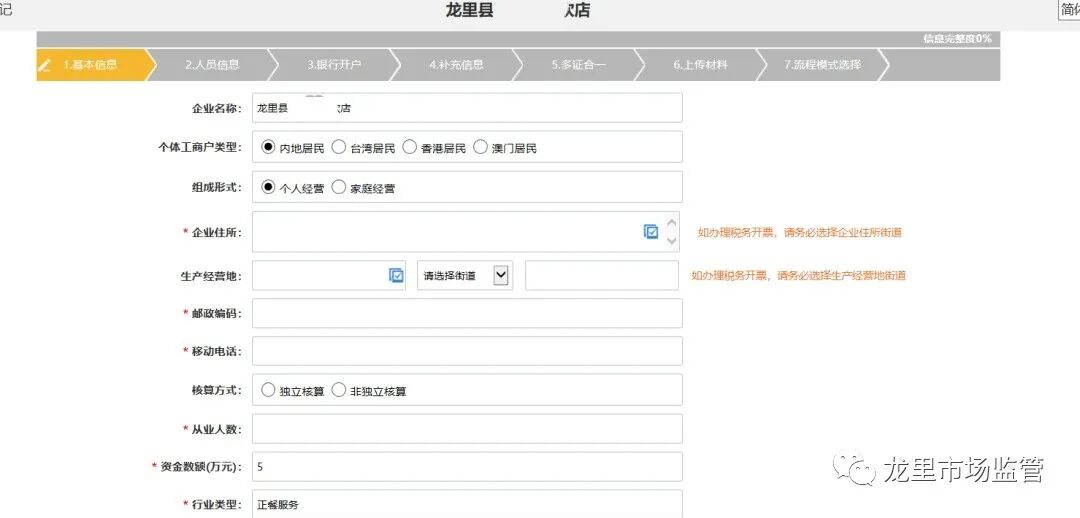Viewport: 1080px width, 518px height.
Task: Click the 行业类型 input field
Action: pyautogui.click(x=467, y=504)
